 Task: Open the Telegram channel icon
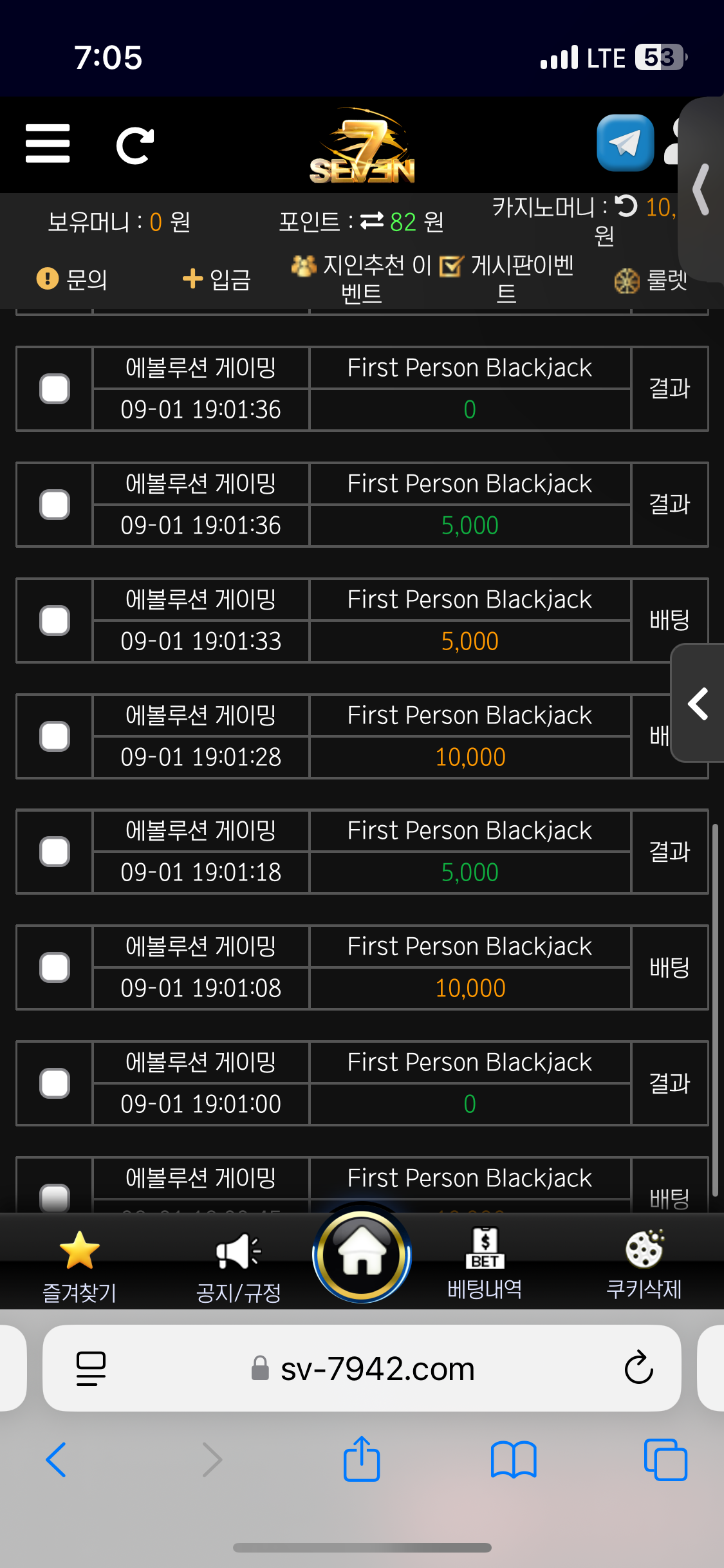(x=625, y=143)
